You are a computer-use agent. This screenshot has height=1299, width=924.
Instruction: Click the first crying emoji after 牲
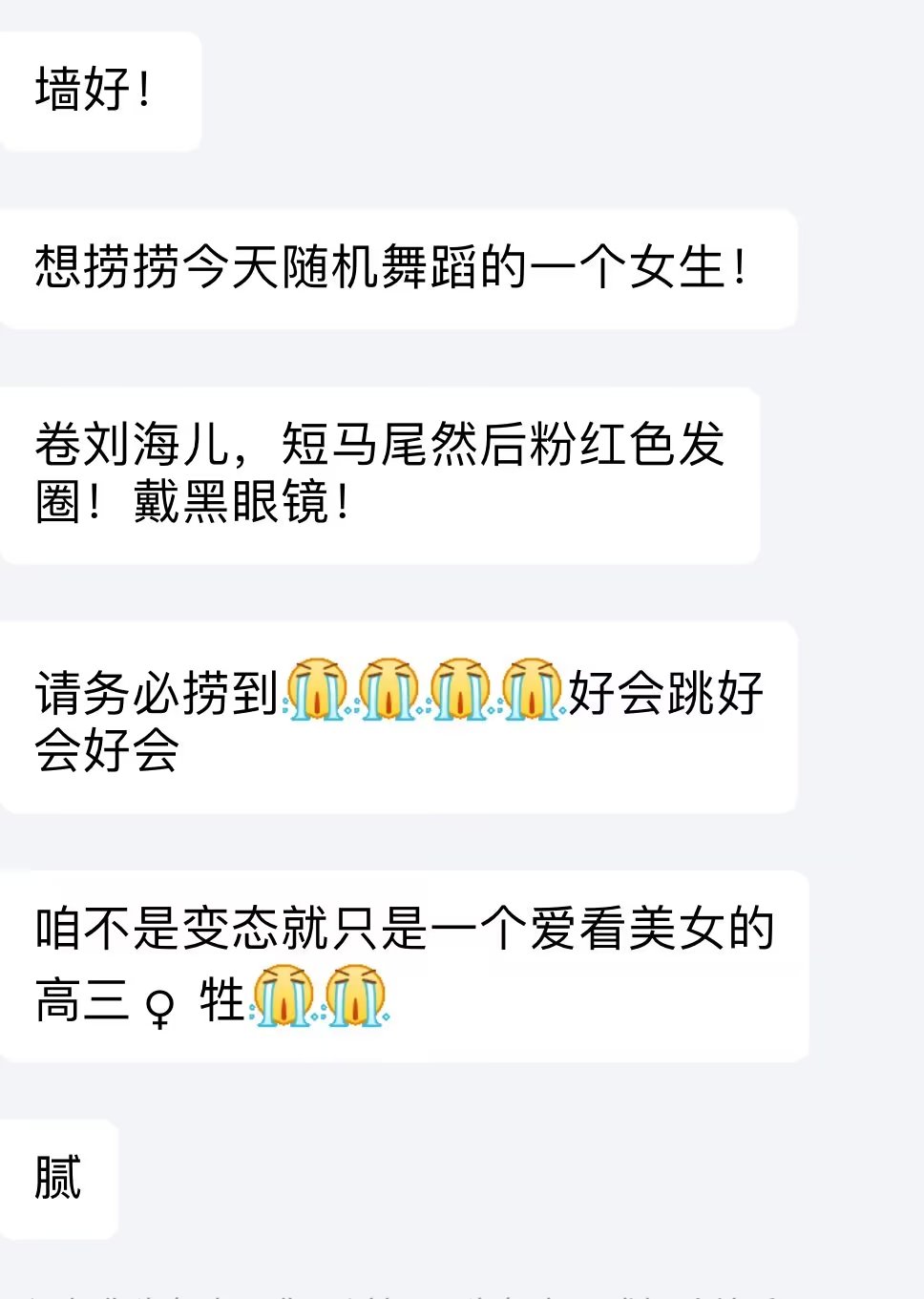coord(283,996)
